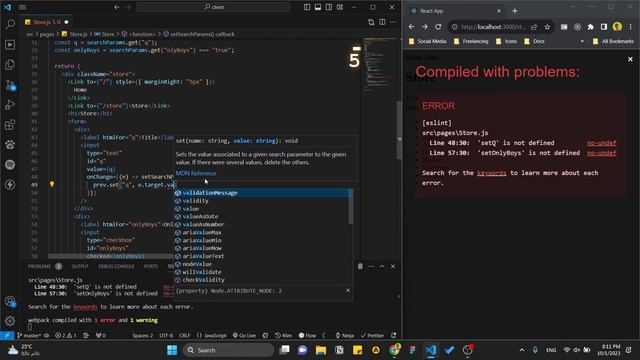
Task: Click the VS Code command center search box
Action: pyautogui.click(x=213, y=7)
